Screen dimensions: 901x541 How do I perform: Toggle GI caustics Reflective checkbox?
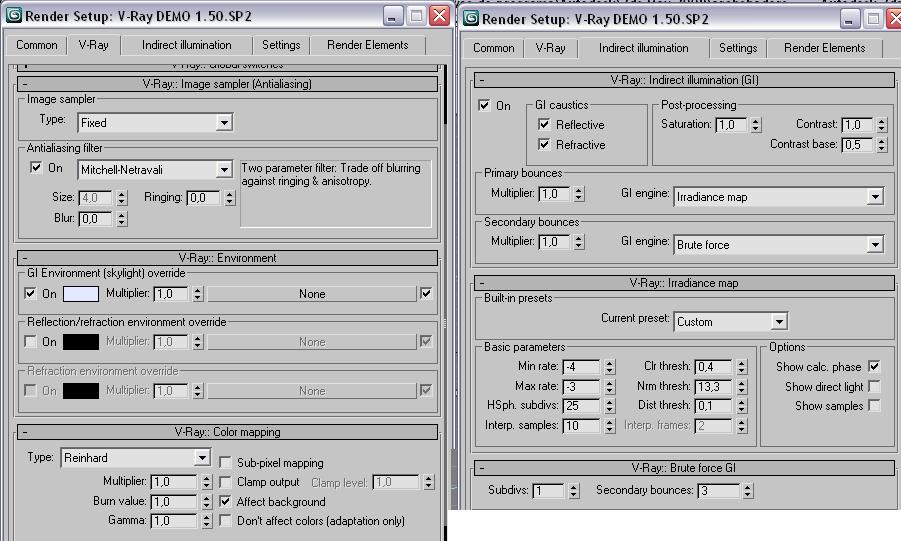544,124
